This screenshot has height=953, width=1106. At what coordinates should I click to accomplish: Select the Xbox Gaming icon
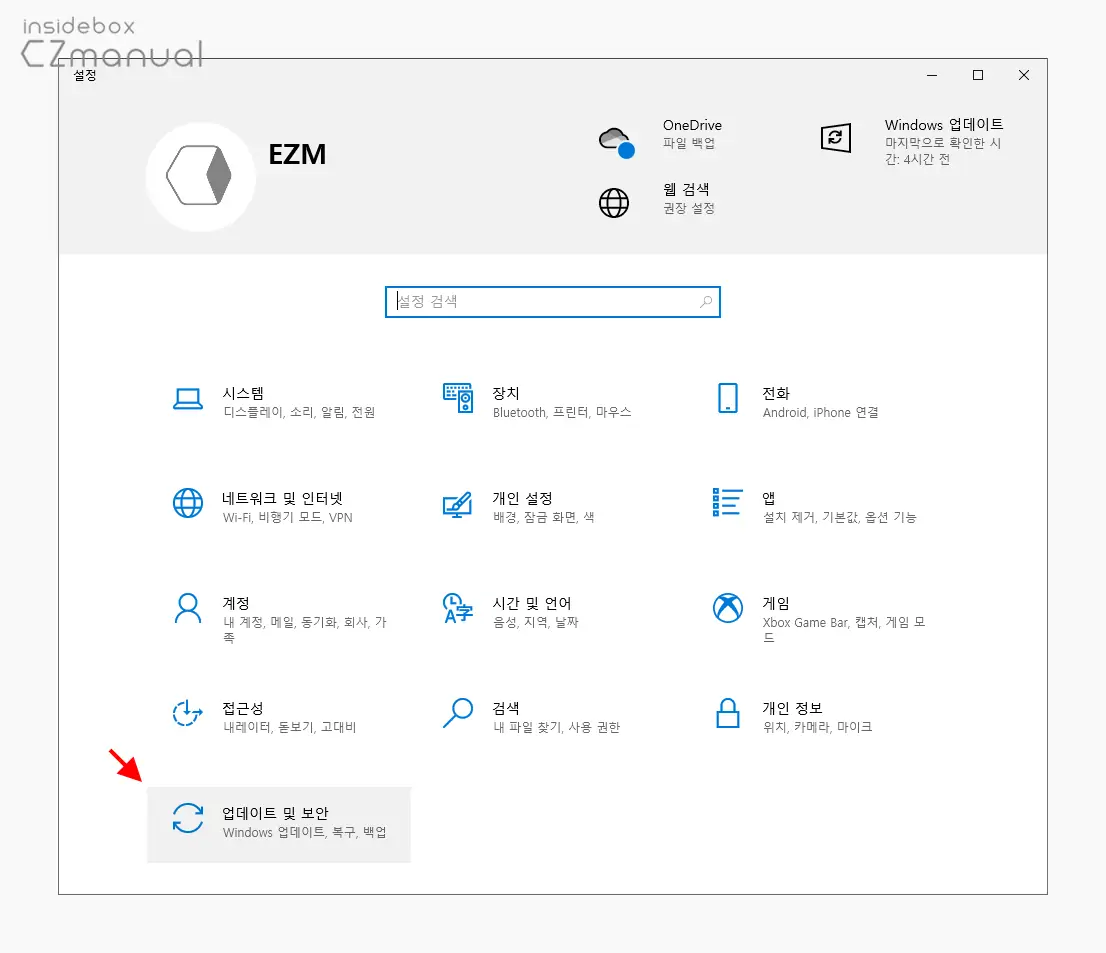tap(727, 608)
